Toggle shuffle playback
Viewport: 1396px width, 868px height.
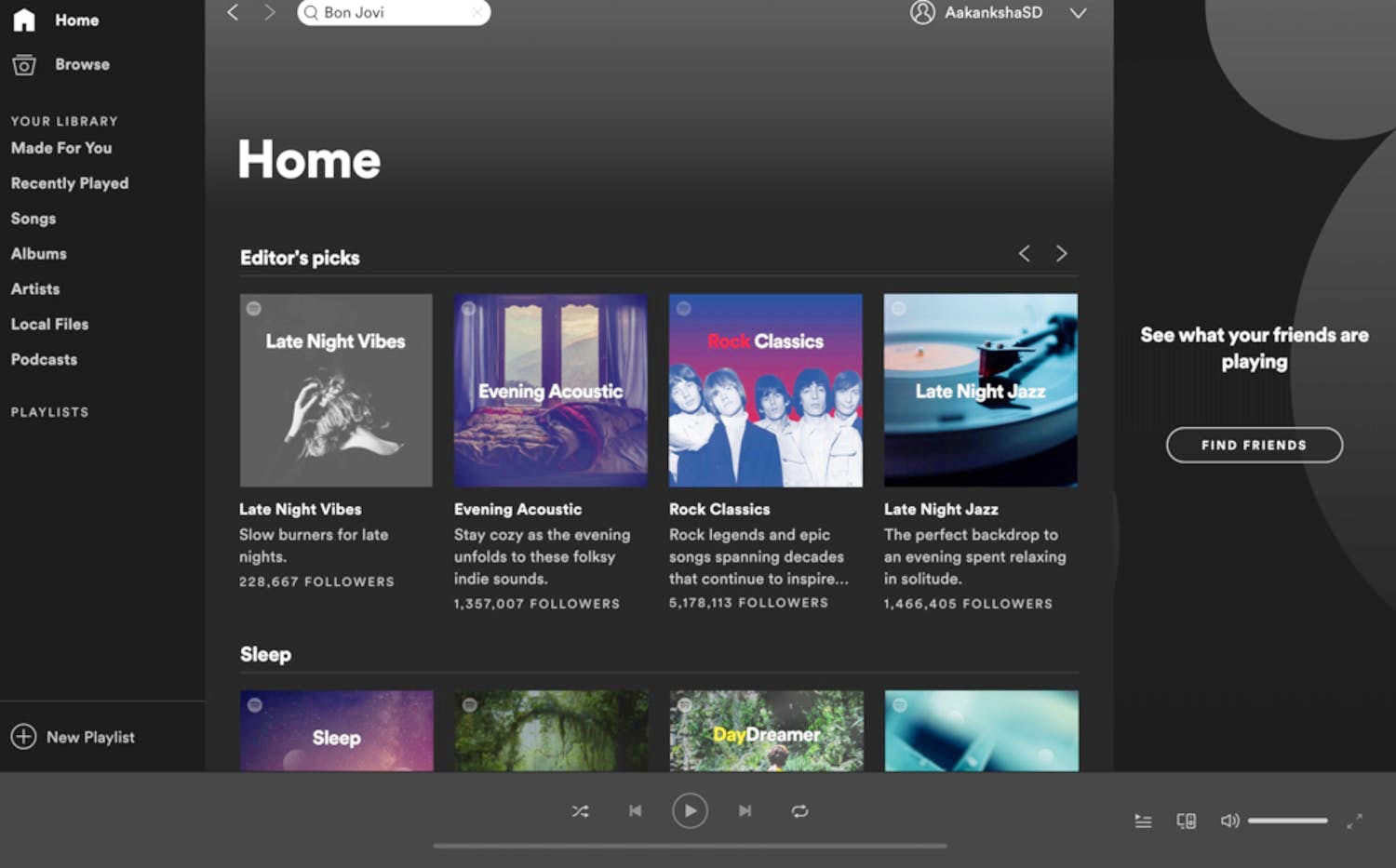click(x=580, y=811)
